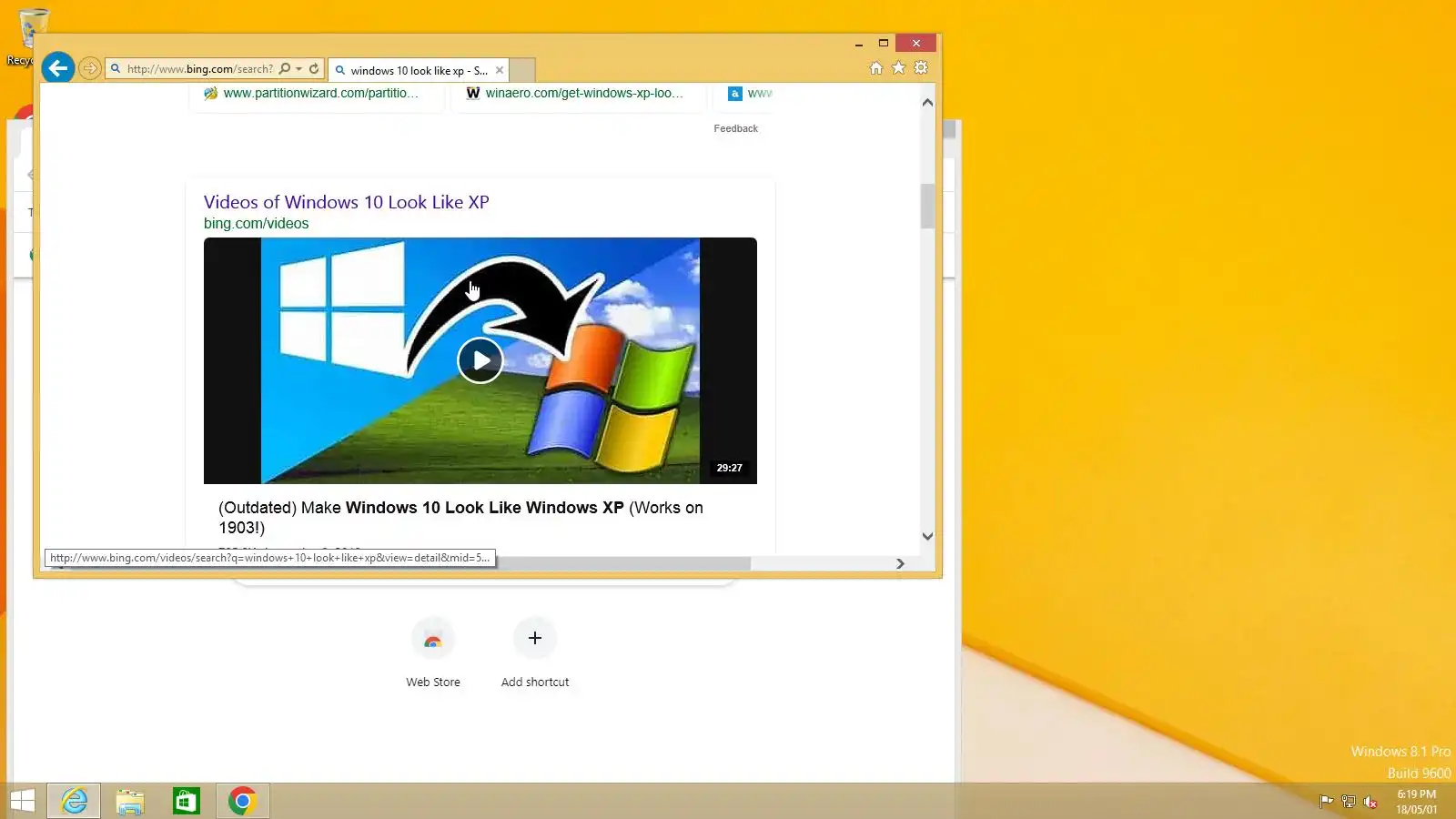Screen dimensions: 1456x819
Task: Click the magnifier search icon in the address bar
Action: click(285, 68)
